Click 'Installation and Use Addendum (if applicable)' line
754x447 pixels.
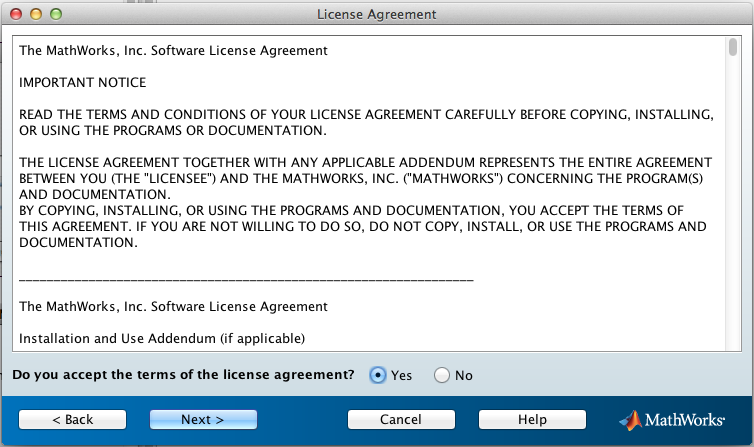coord(162,338)
